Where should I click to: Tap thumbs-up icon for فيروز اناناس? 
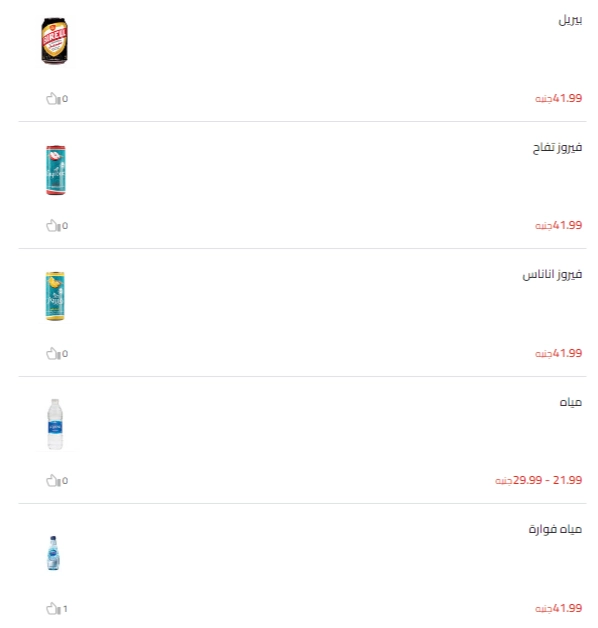click(53, 354)
